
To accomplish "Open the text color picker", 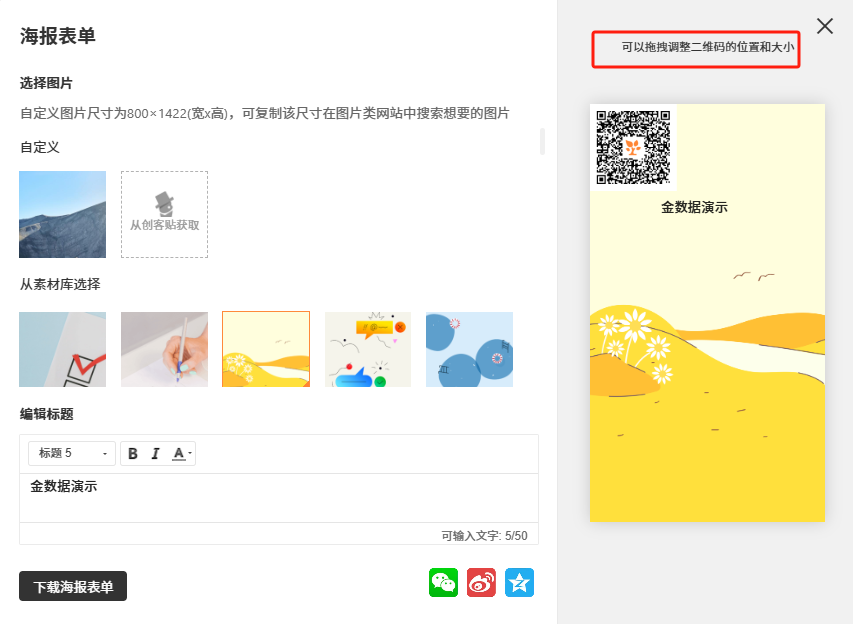I will pos(181,454).
